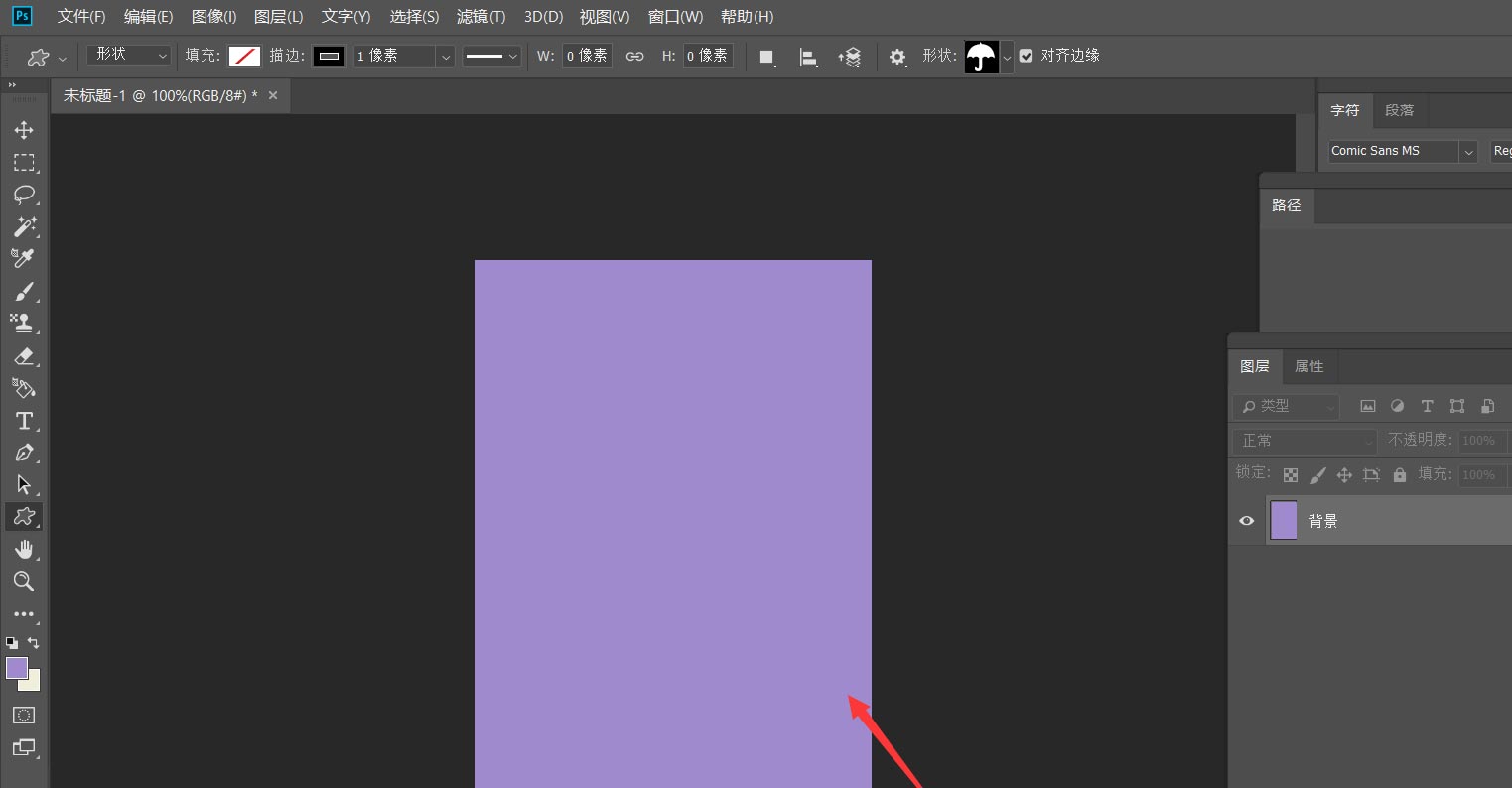This screenshot has height=788, width=1512.
Task: Toggle lock position
Action: coord(1344,475)
